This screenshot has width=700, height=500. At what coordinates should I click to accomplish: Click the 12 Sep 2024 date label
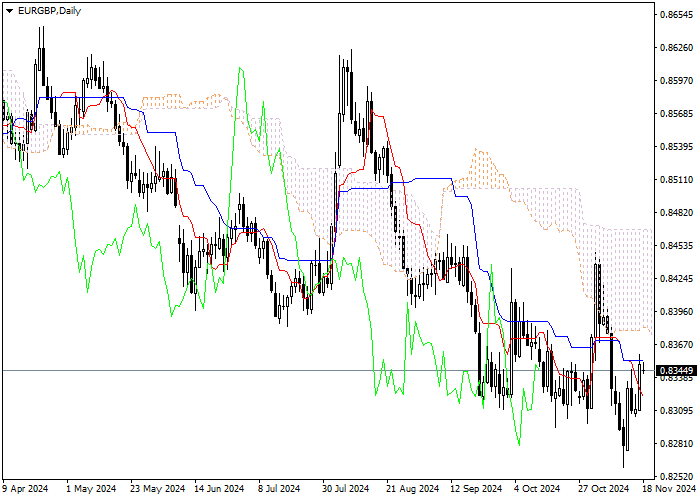click(476, 489)
